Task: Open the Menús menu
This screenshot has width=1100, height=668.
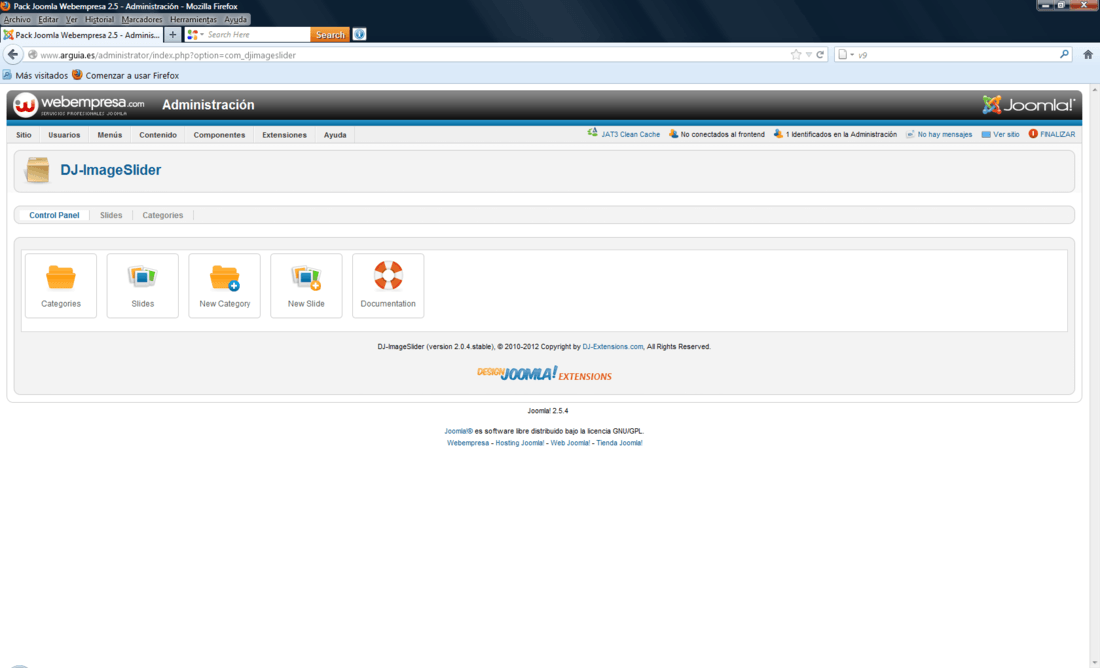Action: click(x=109, y=135)
